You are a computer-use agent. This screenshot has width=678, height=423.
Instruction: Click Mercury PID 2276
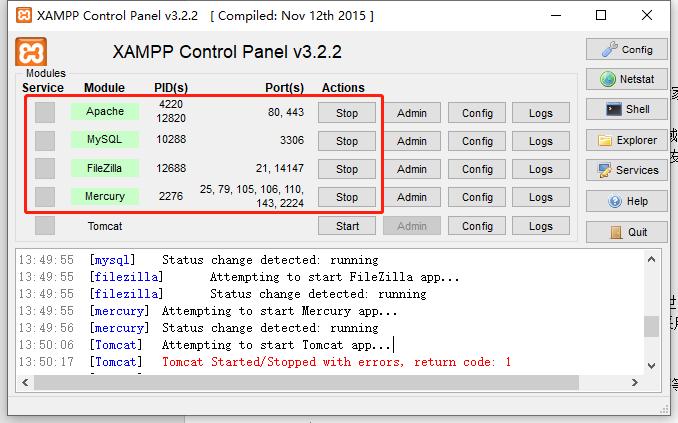(171, 196)
